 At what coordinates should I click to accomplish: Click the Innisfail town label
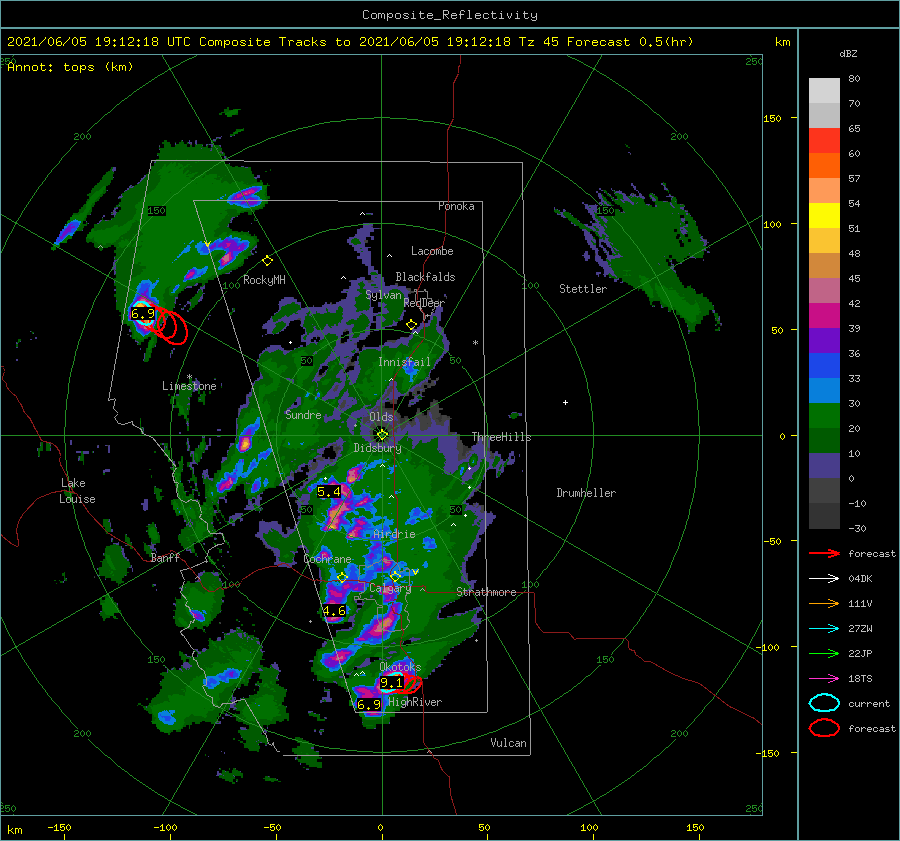(x=404, y=362)
